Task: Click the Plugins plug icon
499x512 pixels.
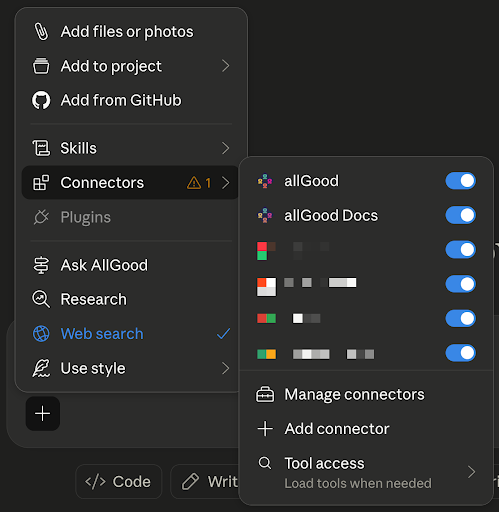Action: coord(41,217)
